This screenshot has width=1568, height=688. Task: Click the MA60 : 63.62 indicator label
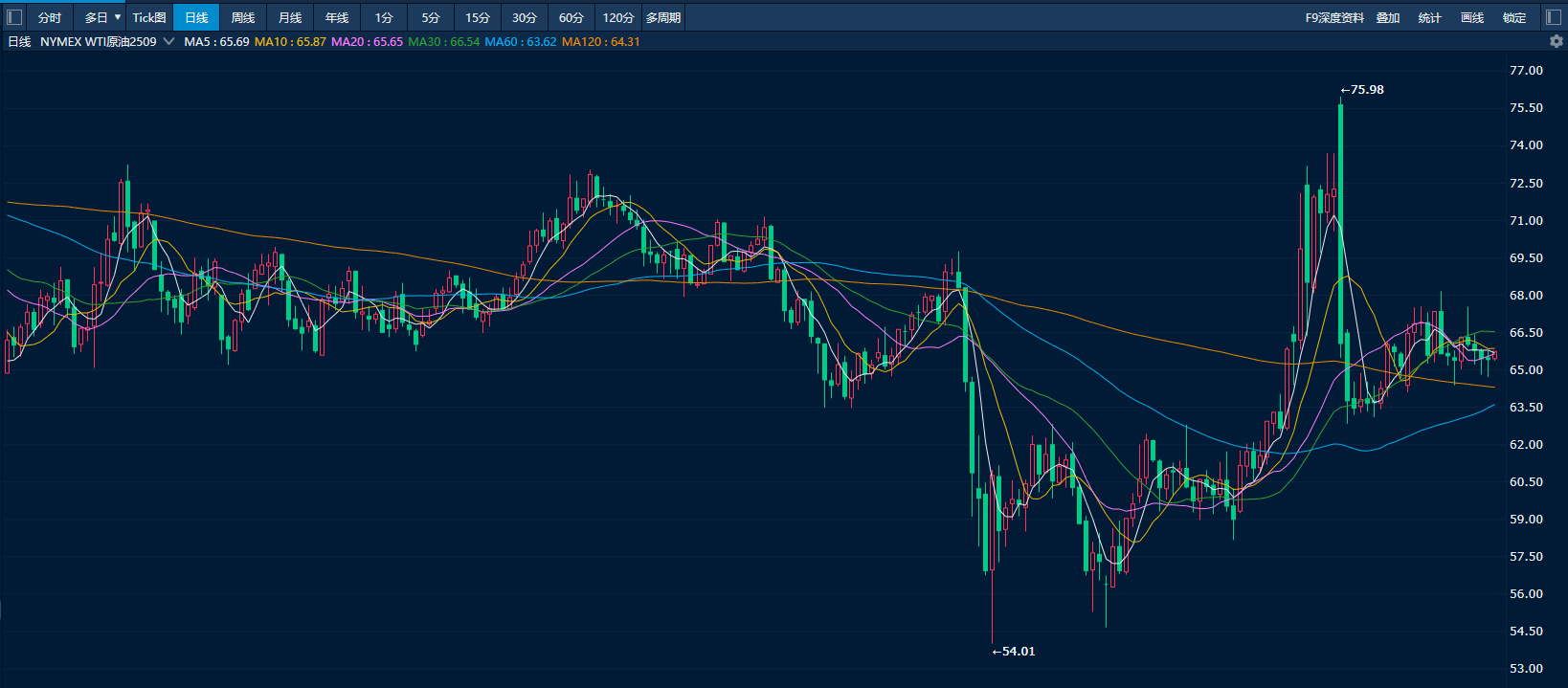click(521, 41)
